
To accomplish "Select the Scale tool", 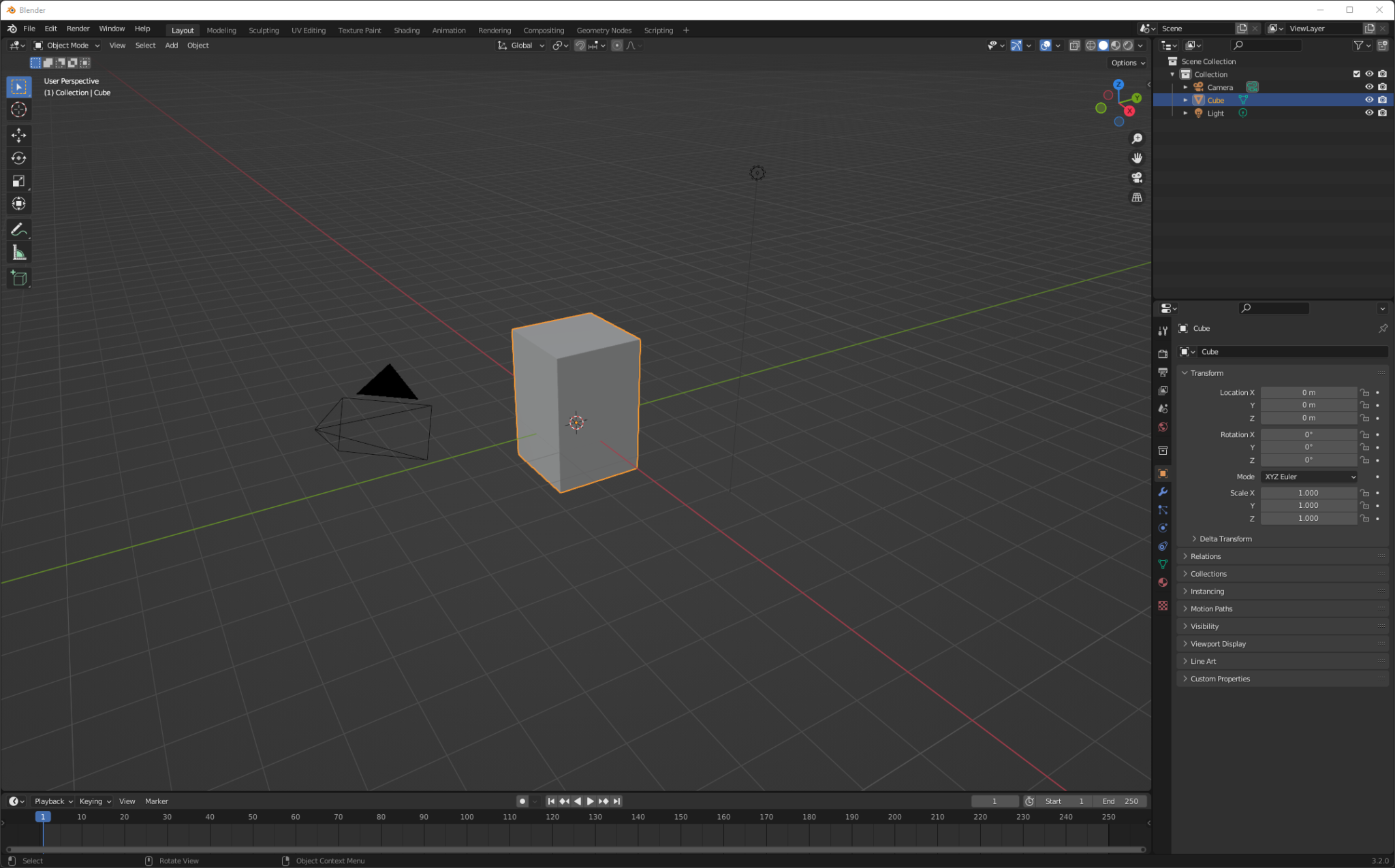I will 18,180.
